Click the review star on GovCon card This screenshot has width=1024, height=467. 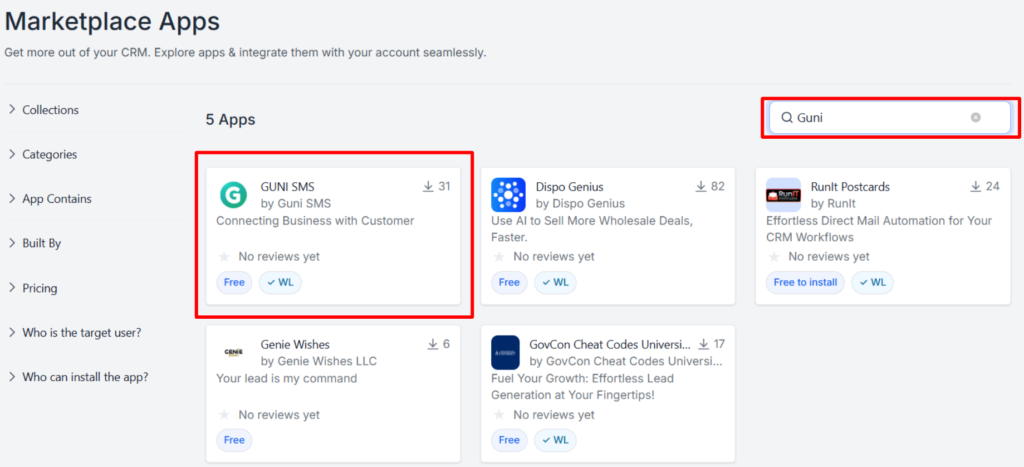click(499, 415)
